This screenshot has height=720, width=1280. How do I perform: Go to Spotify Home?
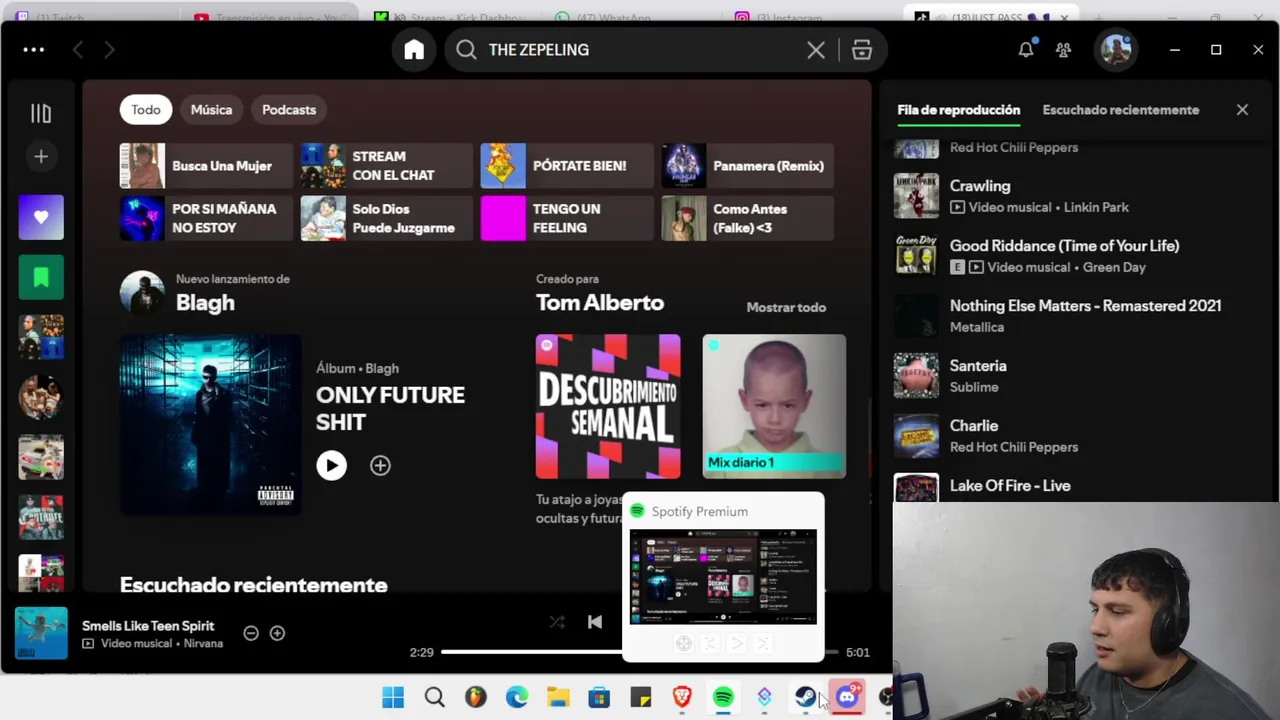[x=414, y=50]
